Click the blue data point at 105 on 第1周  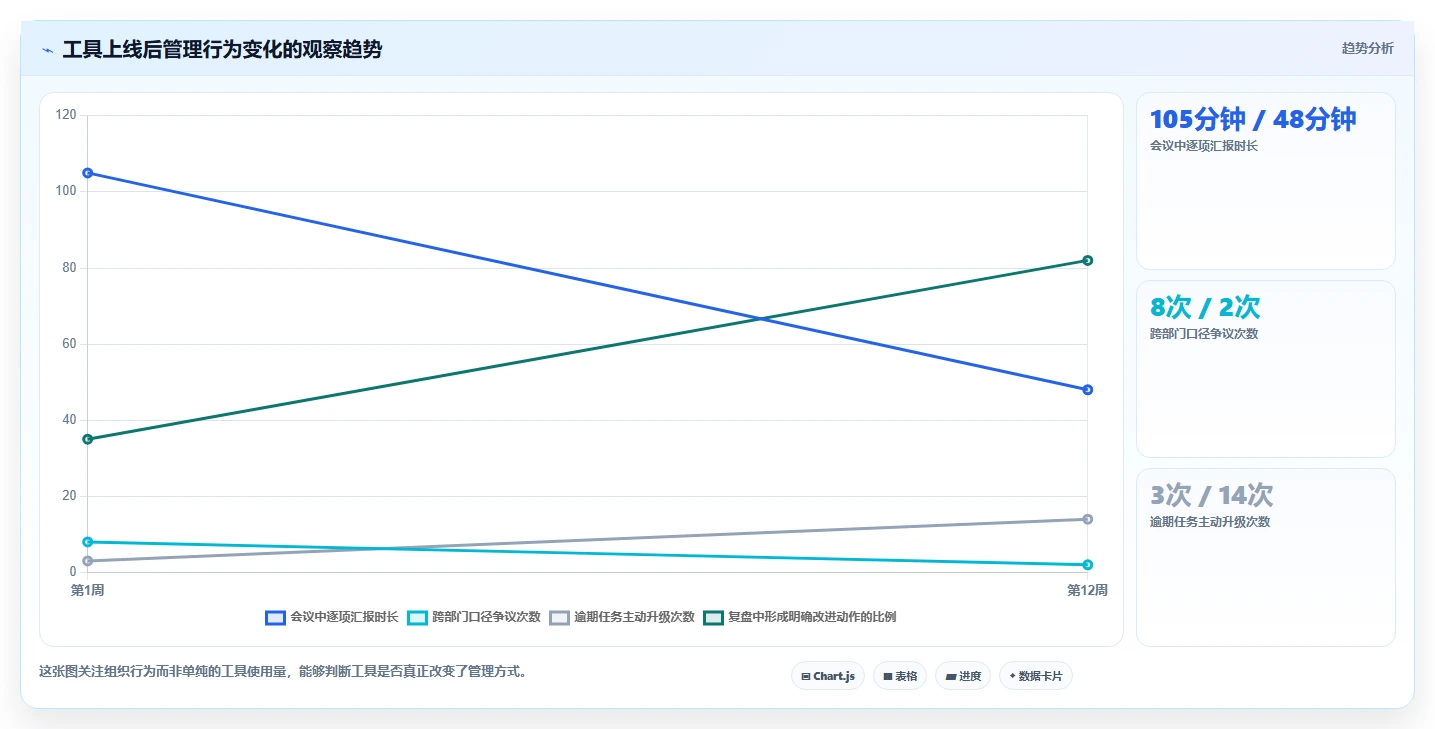pyautogui.click(x=88, y=173)
